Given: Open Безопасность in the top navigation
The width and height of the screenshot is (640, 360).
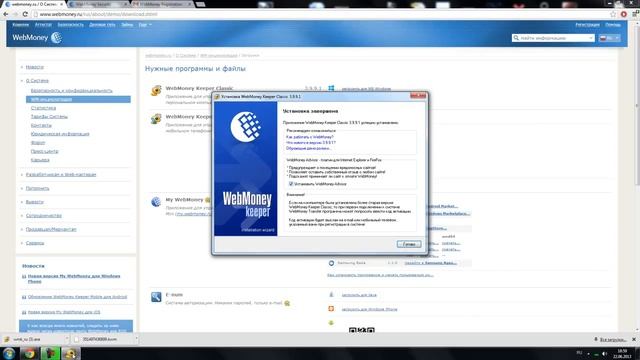Looking at the screenshot, I should click(71, 25).
